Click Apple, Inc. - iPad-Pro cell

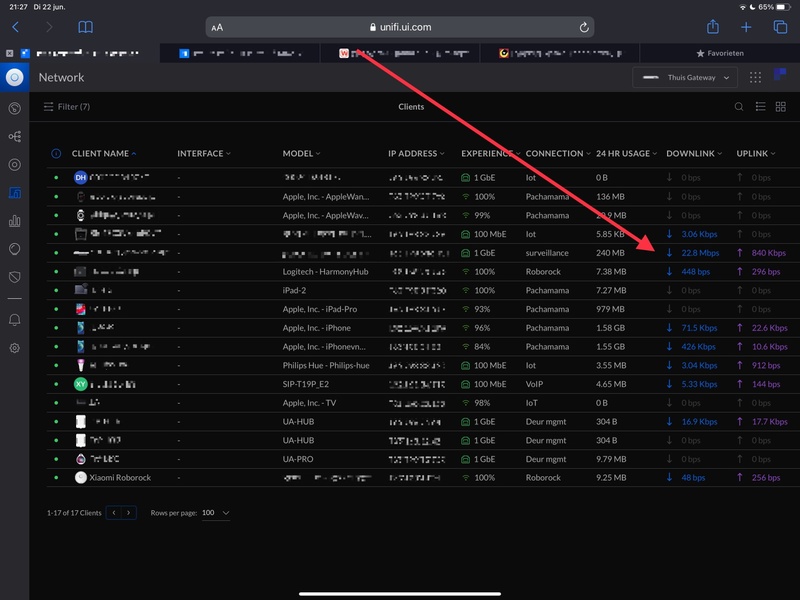(320, 309)
